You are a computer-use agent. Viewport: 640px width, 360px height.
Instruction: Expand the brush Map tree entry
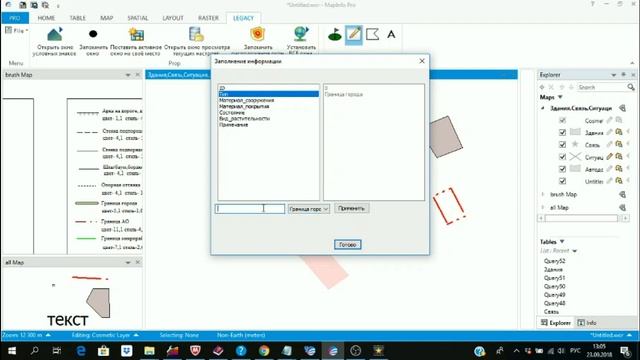tap(543, 195)
